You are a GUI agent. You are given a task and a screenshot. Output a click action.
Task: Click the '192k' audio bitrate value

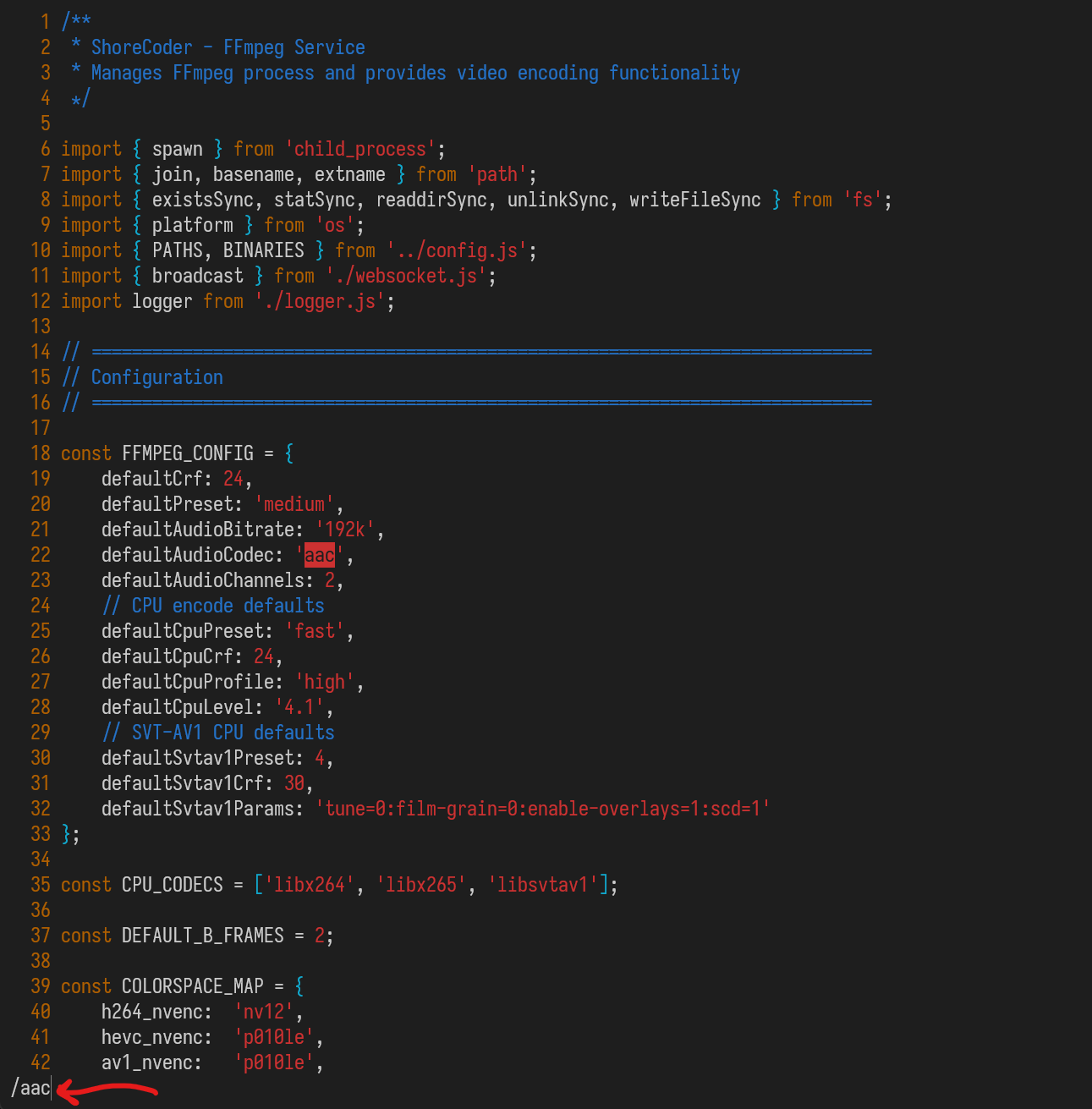345,530
